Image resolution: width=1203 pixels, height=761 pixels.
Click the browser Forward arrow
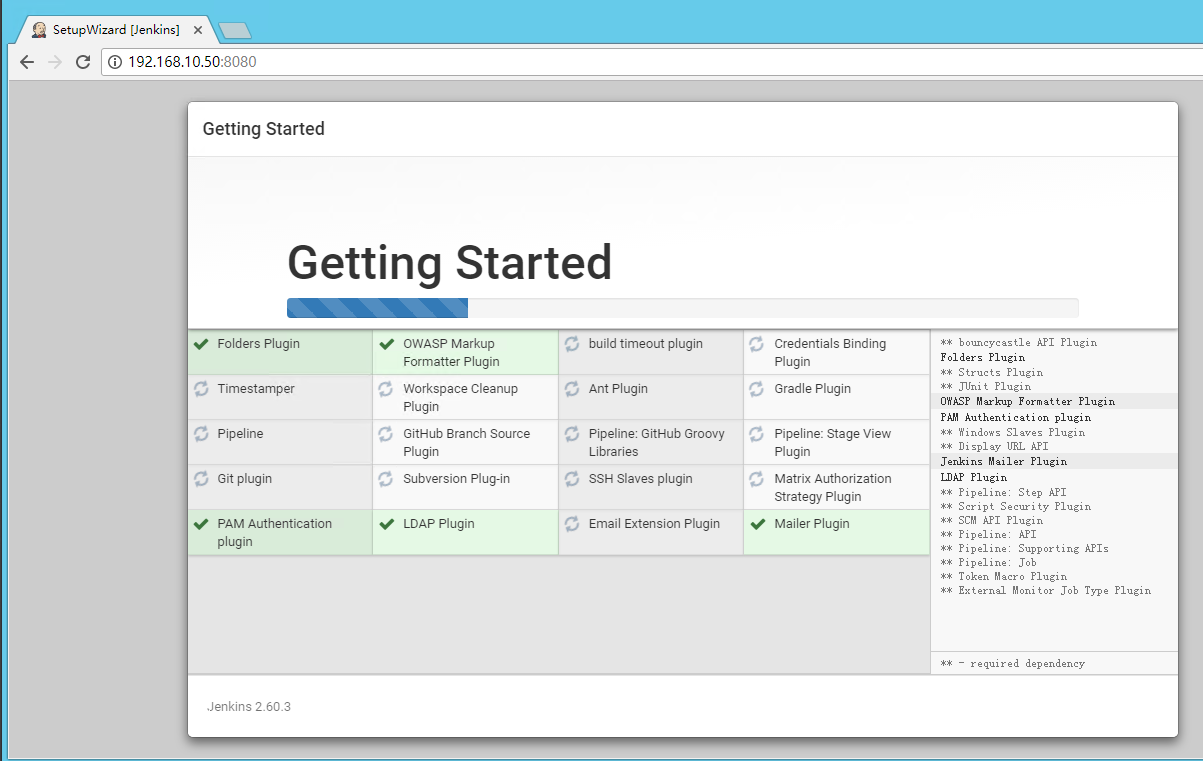tap(55, 62)
